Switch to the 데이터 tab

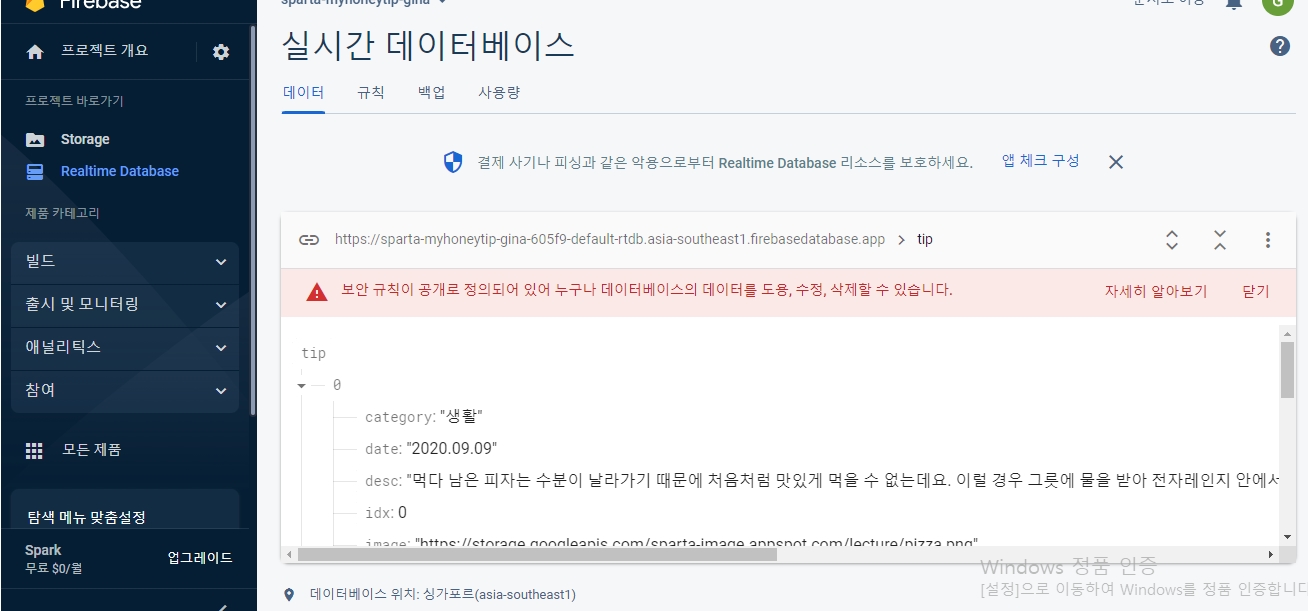(303, 93)
